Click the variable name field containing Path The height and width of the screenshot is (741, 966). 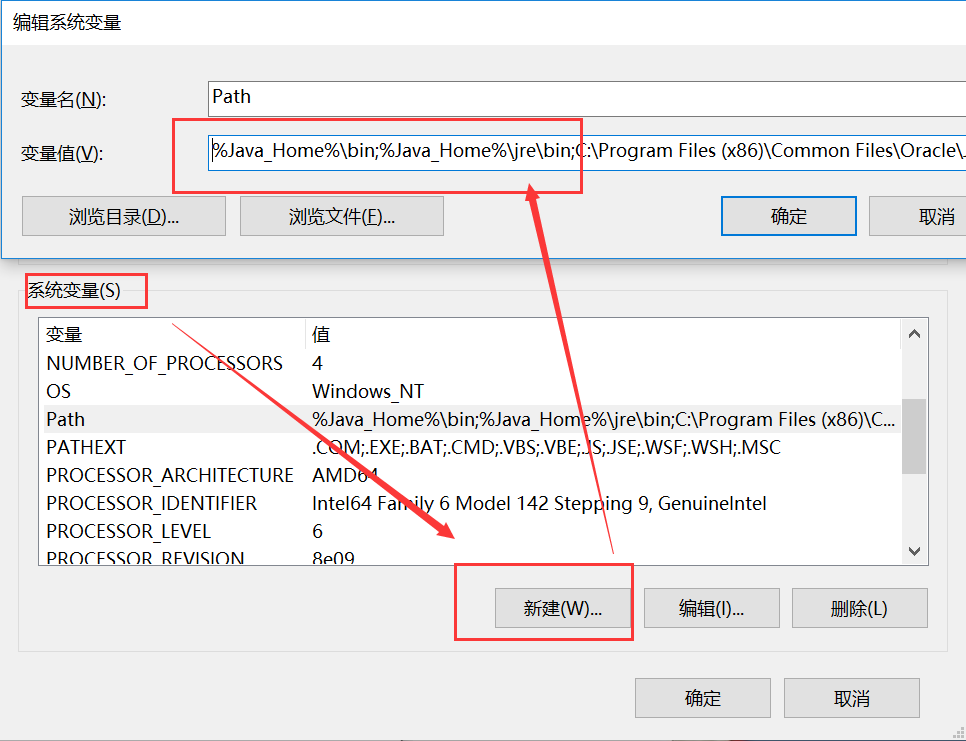pyautogui.click(x=586, y=99)
